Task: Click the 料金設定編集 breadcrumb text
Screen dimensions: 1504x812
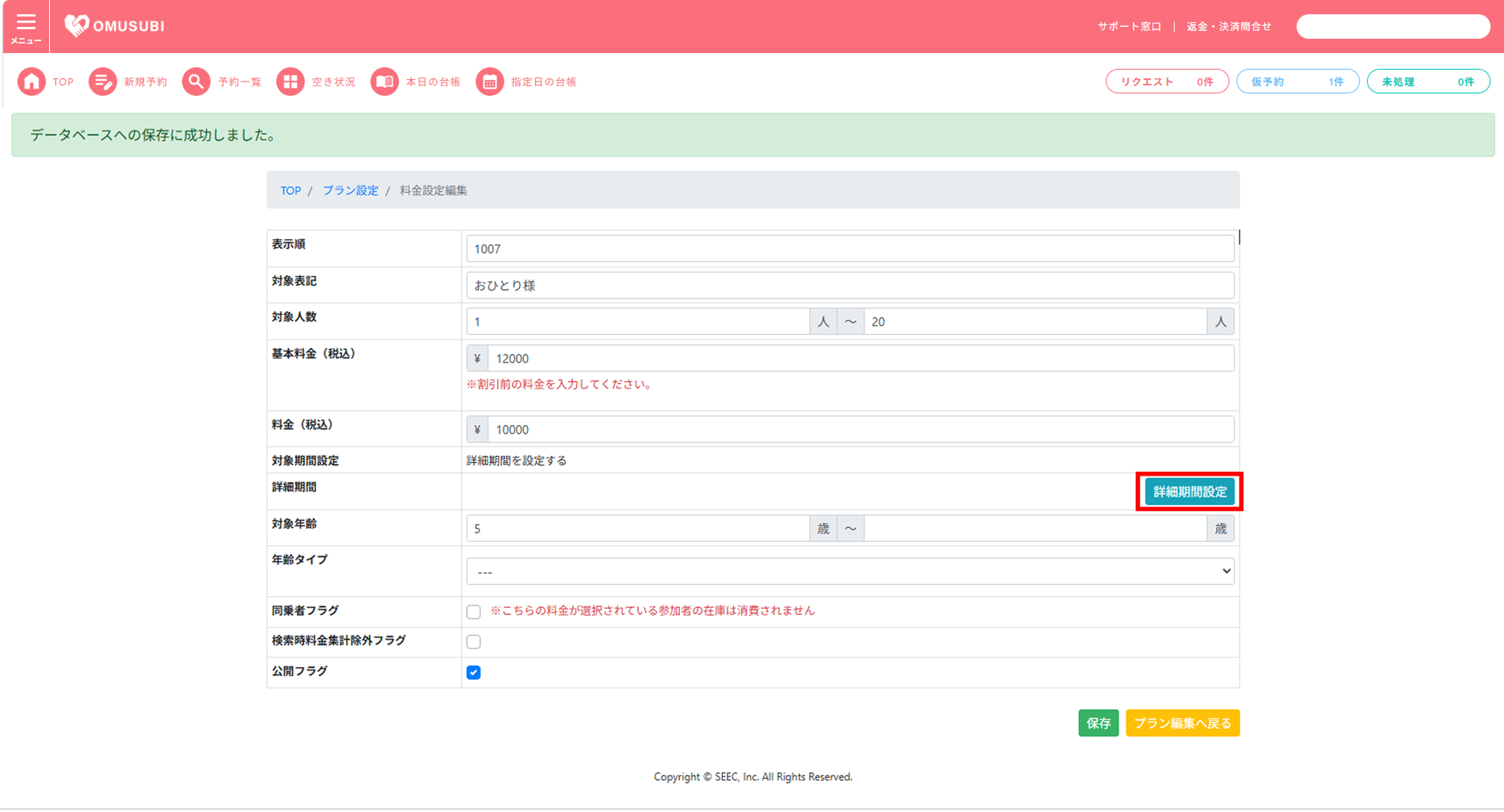Action: click(x=433, y=191)
